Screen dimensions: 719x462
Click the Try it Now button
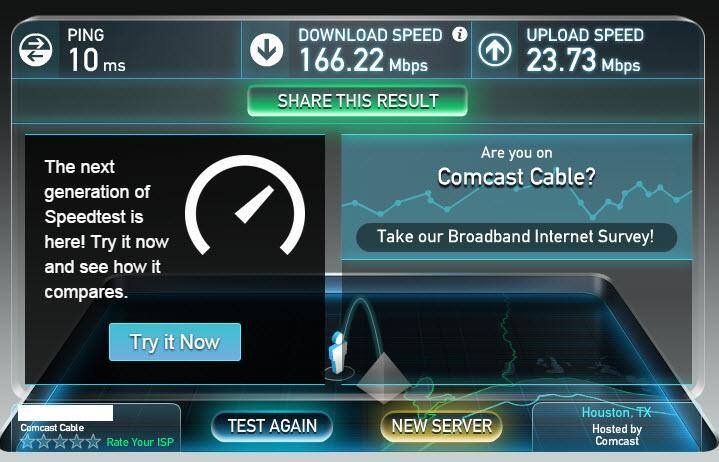175,342
